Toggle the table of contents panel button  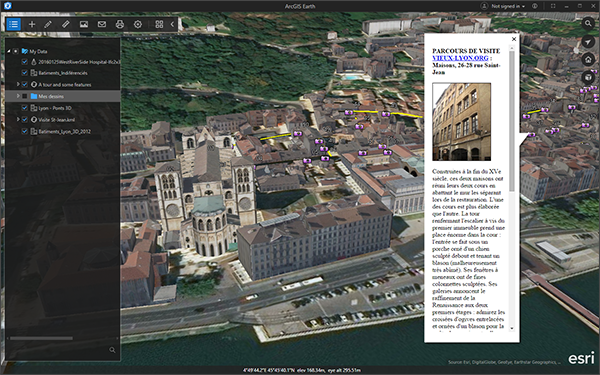click(13, 24)
